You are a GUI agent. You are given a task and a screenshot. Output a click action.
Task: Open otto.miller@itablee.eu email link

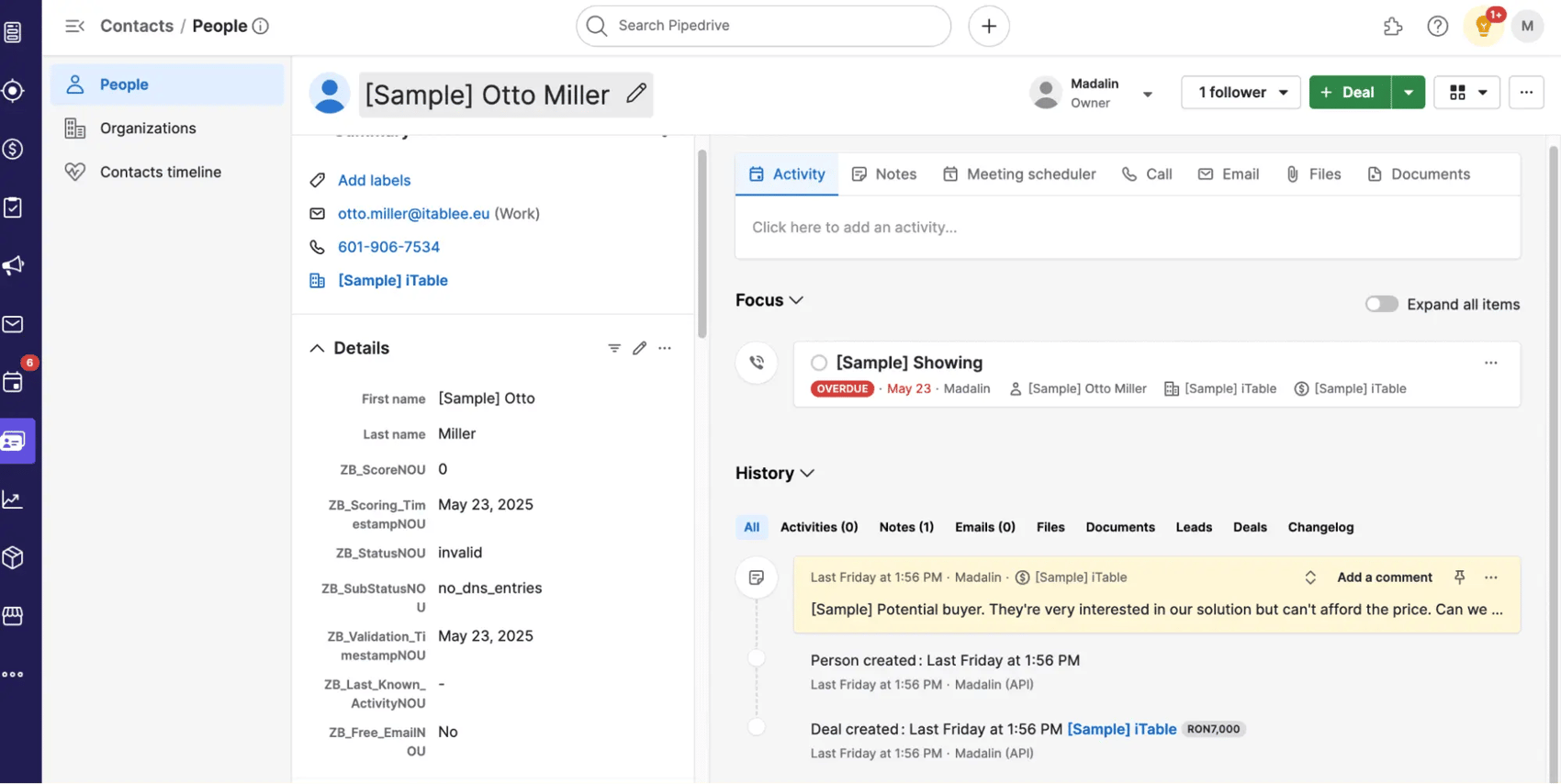[x=413, y=214]
